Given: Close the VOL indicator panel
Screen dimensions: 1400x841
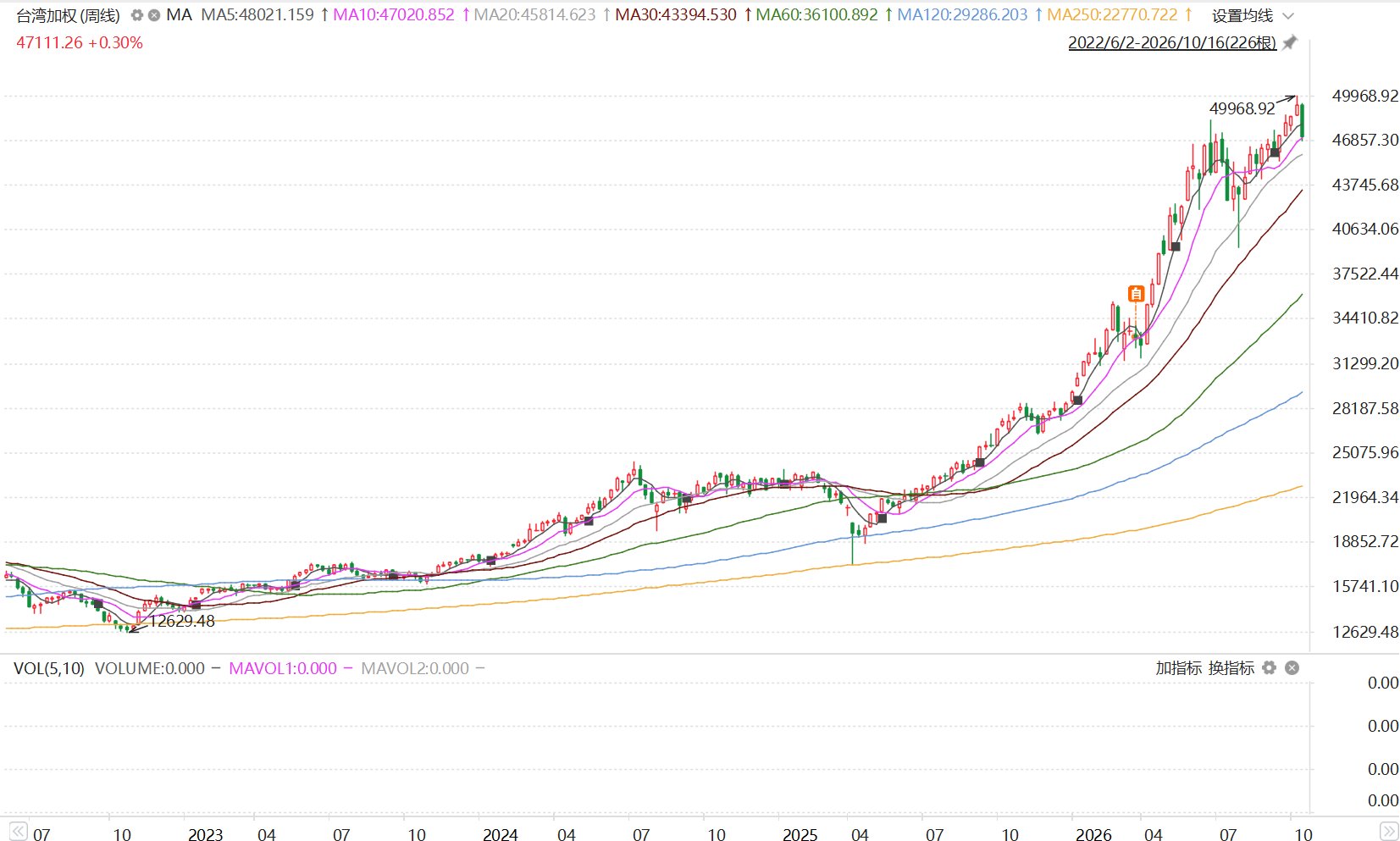Looking at the screenshot, I should (x=1292, y=667).
